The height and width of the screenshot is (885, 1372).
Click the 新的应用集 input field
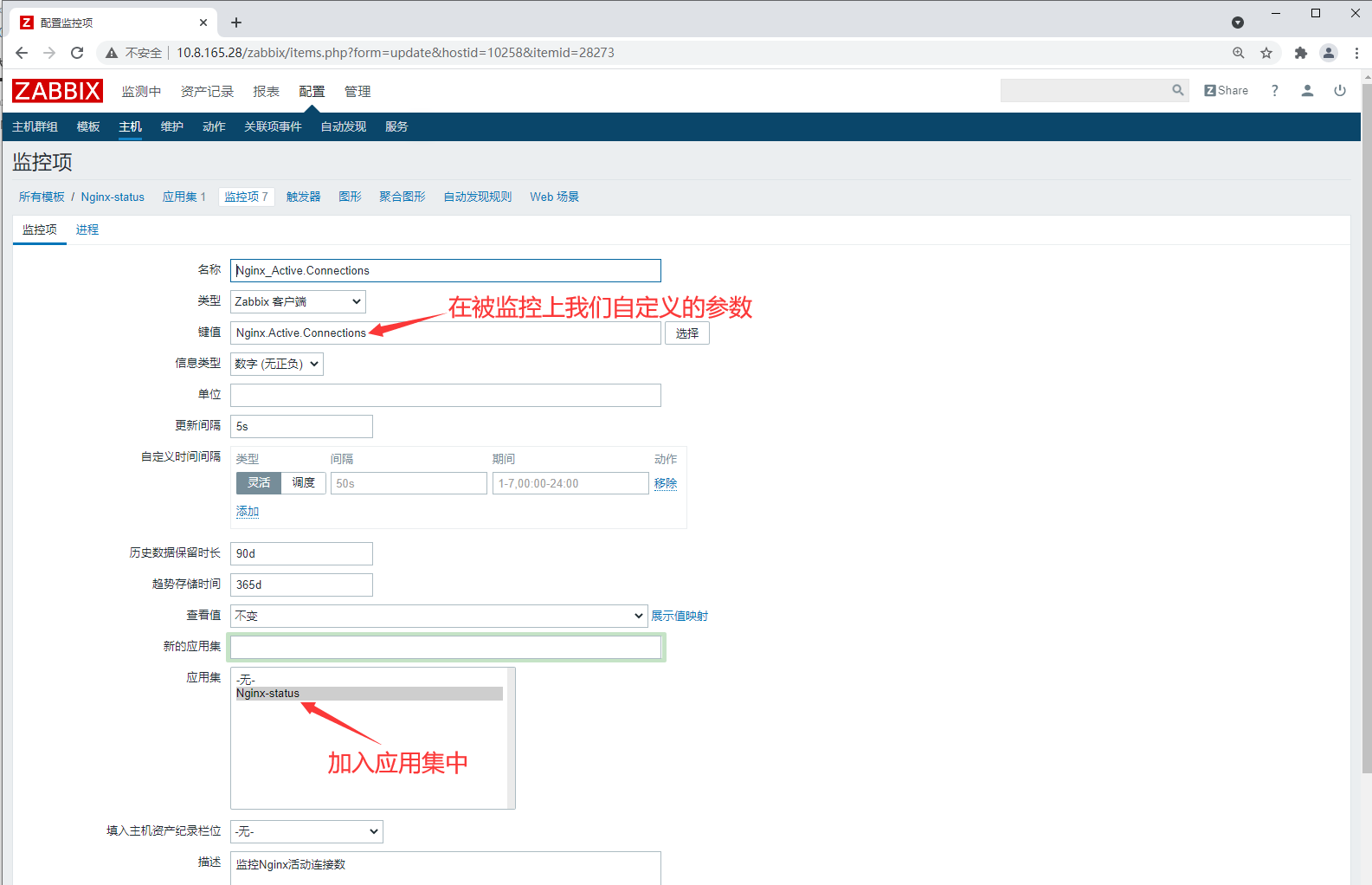tap(446, 647)
